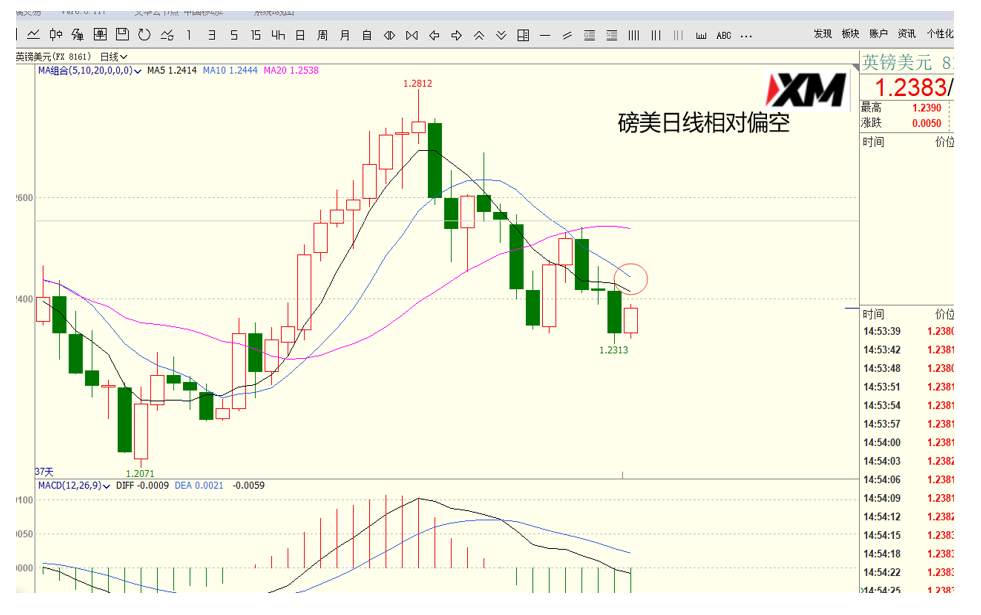
Task: Select the 1-minute period button
Action: pos(188,36)
